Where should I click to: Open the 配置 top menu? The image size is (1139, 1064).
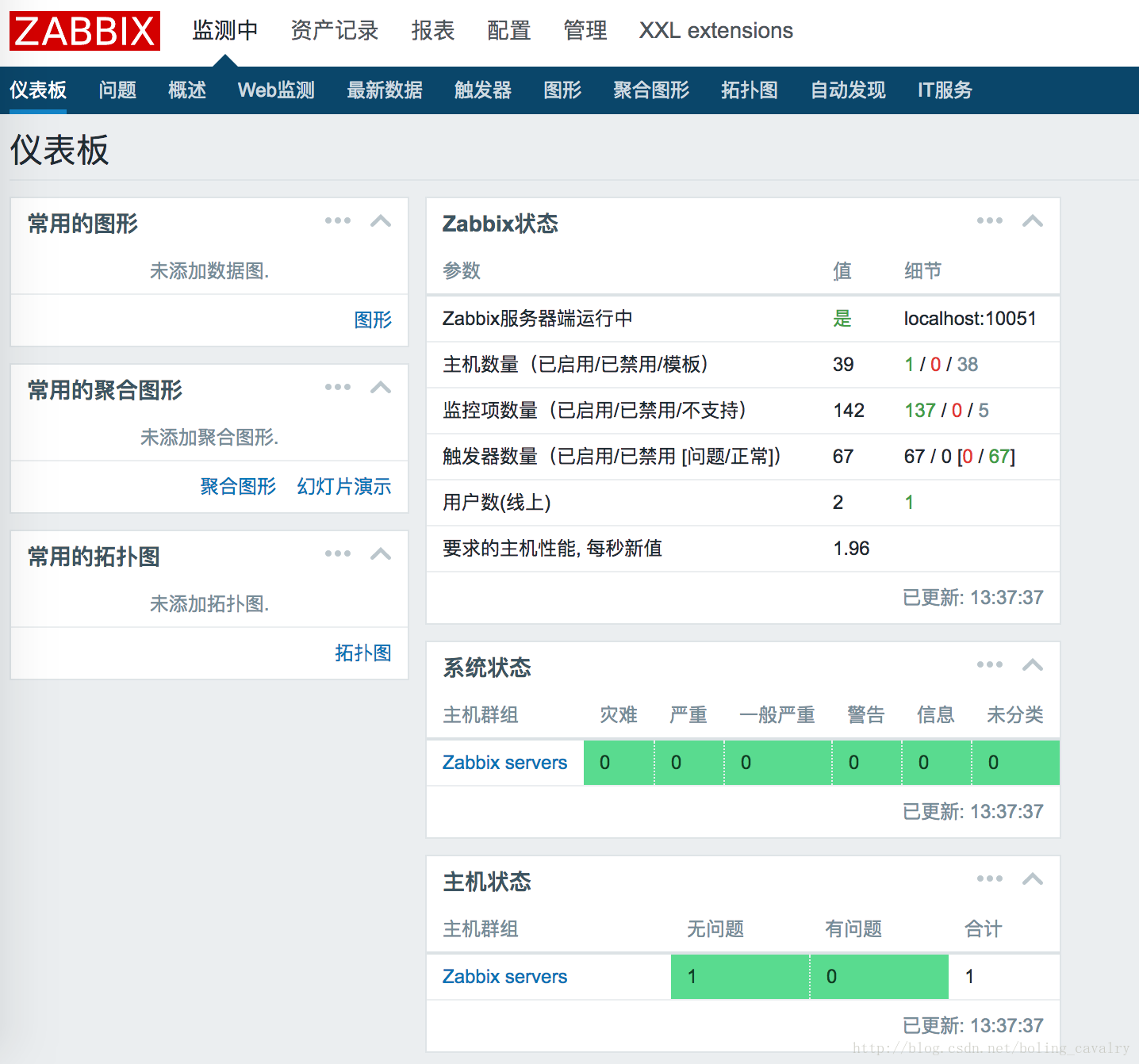pyautogui.click(x=509, y=30)
